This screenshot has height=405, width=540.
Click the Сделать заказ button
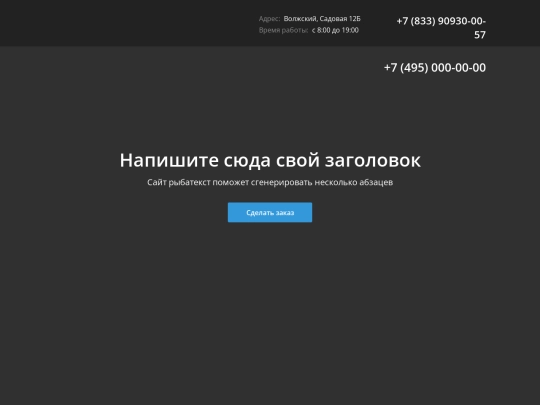tap(270, 212)
